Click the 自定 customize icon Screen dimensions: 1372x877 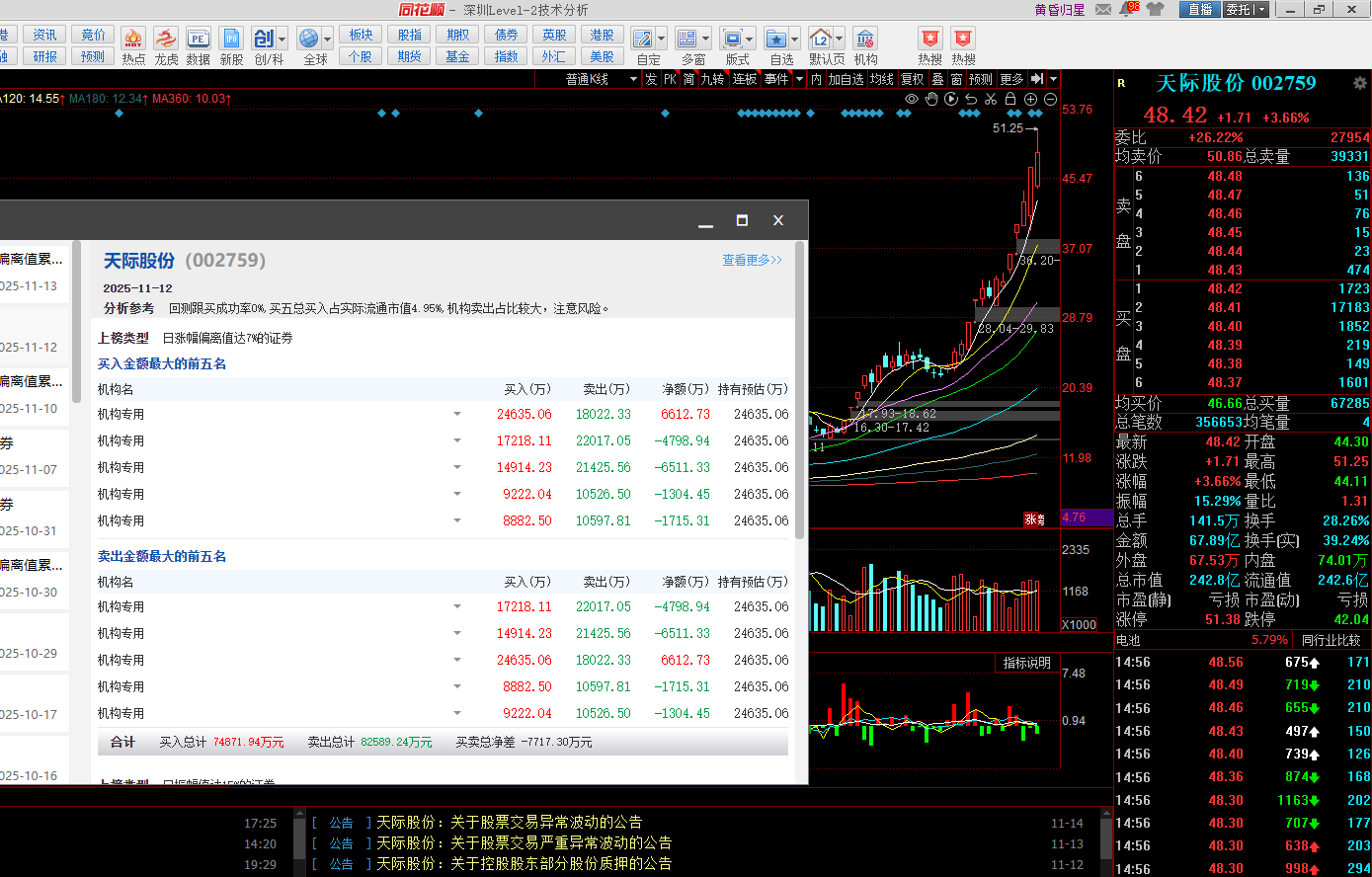[x=643, y=40]
